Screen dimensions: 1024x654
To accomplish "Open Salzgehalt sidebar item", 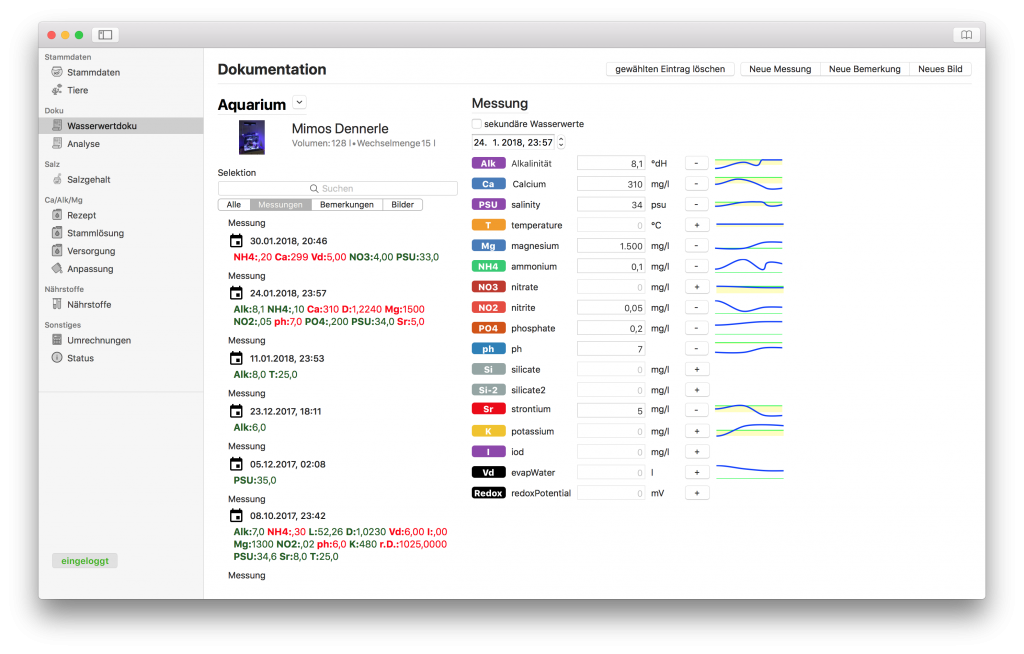I will (88, 180).
